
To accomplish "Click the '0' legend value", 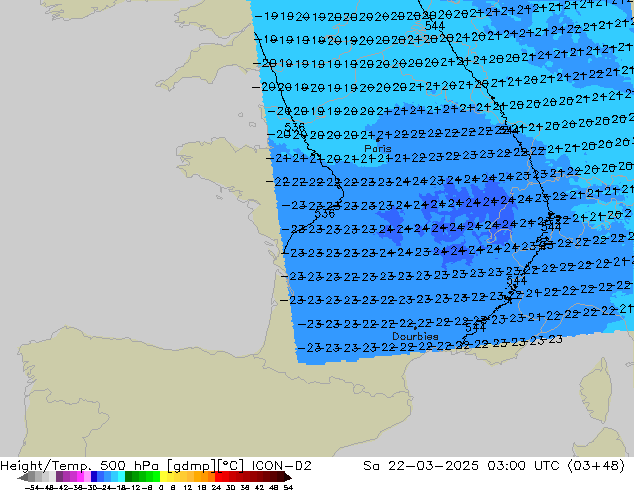I will [161, 488].
